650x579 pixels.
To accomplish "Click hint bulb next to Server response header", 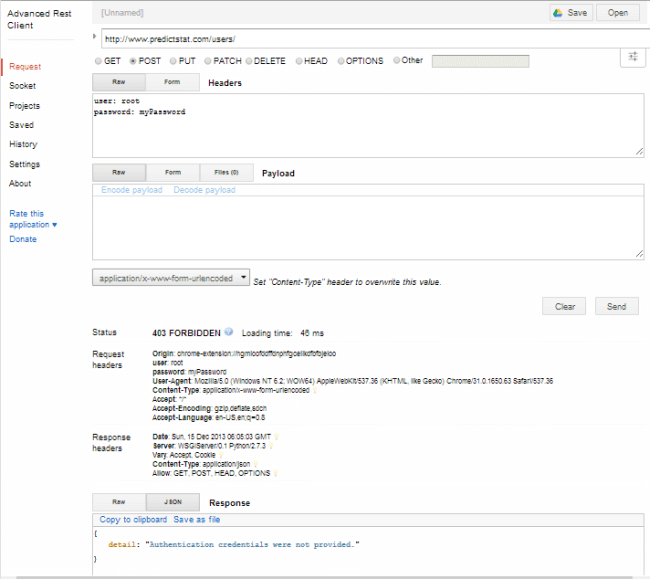I will point(271,446).
